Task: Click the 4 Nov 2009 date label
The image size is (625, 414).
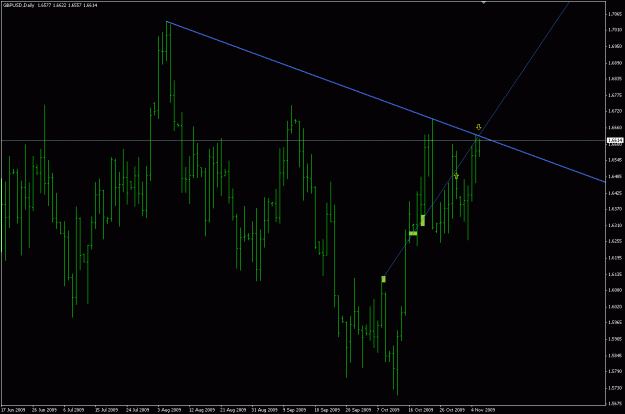Action: pyautogui.click(x=483, y=410)
